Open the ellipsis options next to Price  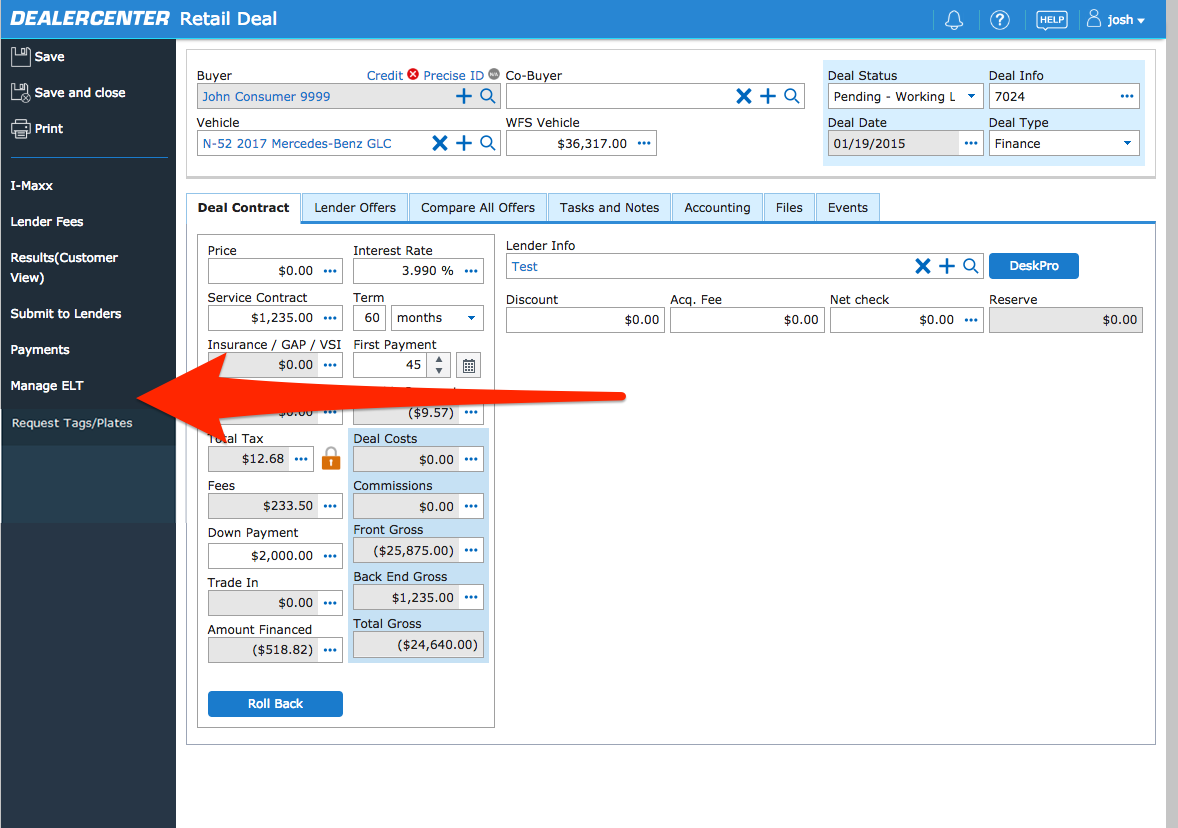tap(330, 270)
